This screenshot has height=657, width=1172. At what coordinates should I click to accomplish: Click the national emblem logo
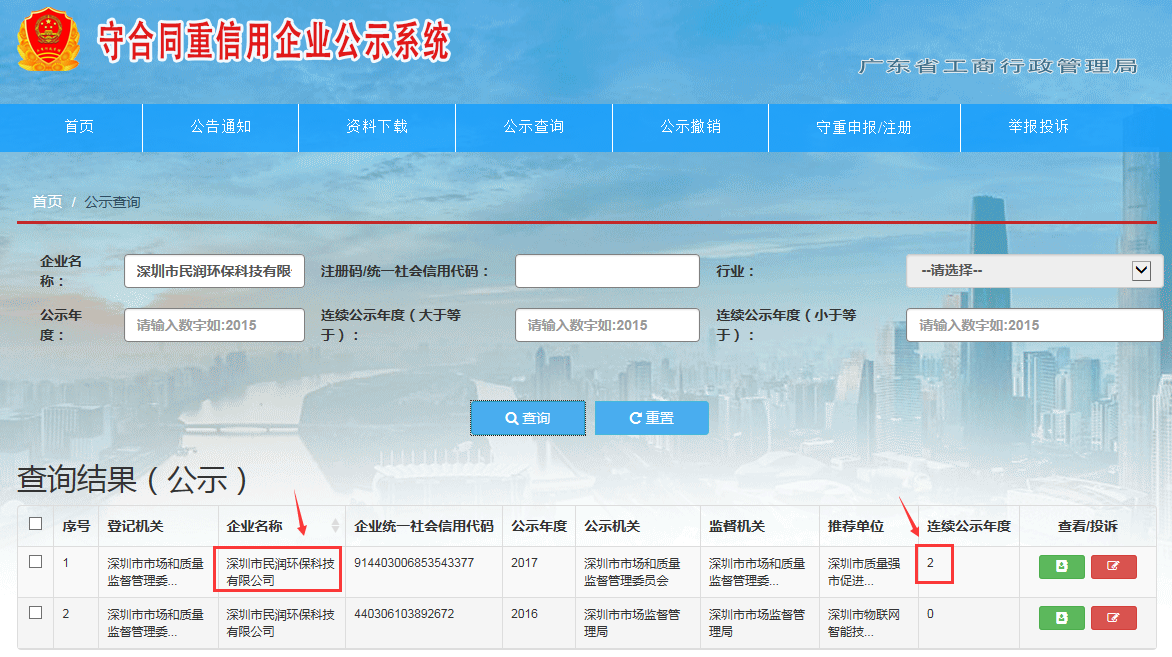(48, 40)
